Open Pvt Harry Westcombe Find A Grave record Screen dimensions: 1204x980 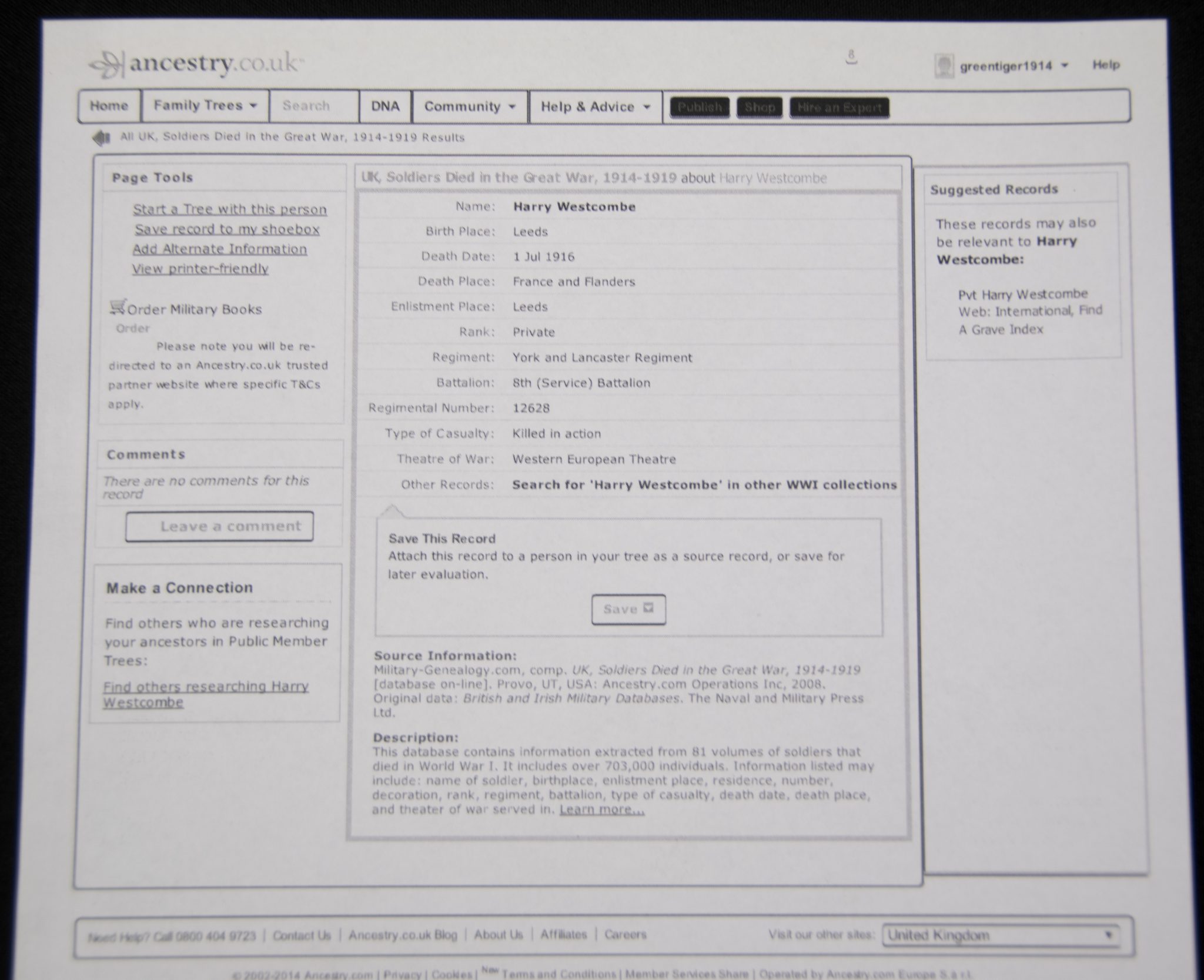[x=1023, y=294]
